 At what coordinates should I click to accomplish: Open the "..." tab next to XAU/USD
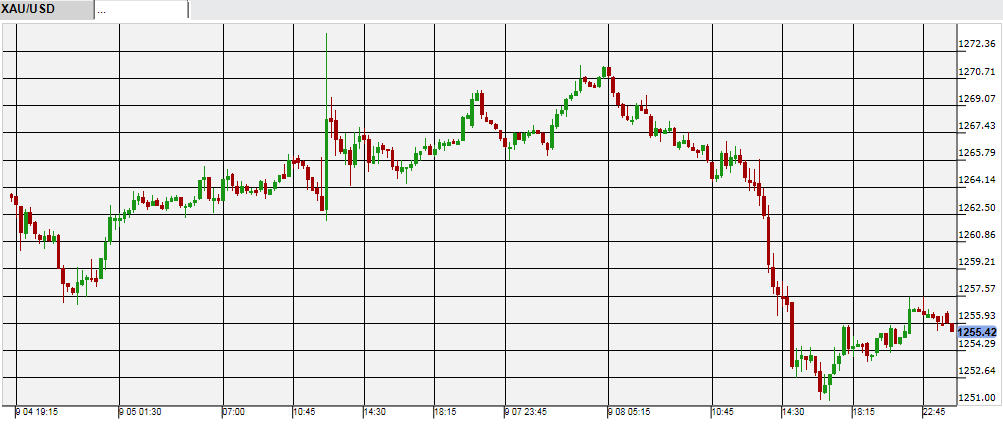tap(141, 9)
